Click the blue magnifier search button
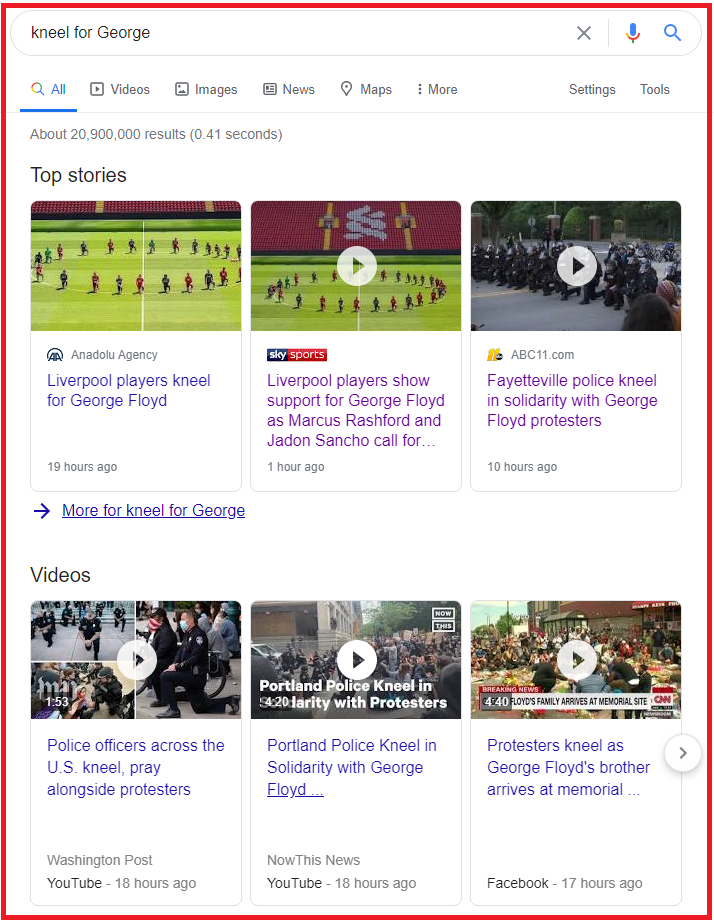The height and width of the screenshot is (924, 714). (672, 32)
